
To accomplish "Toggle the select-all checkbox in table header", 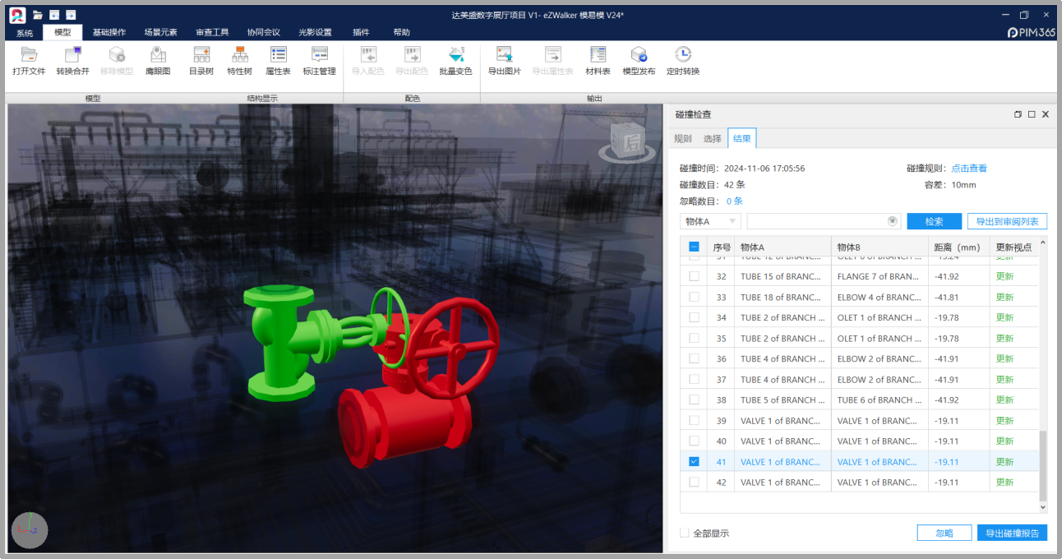I will (694, 247).
